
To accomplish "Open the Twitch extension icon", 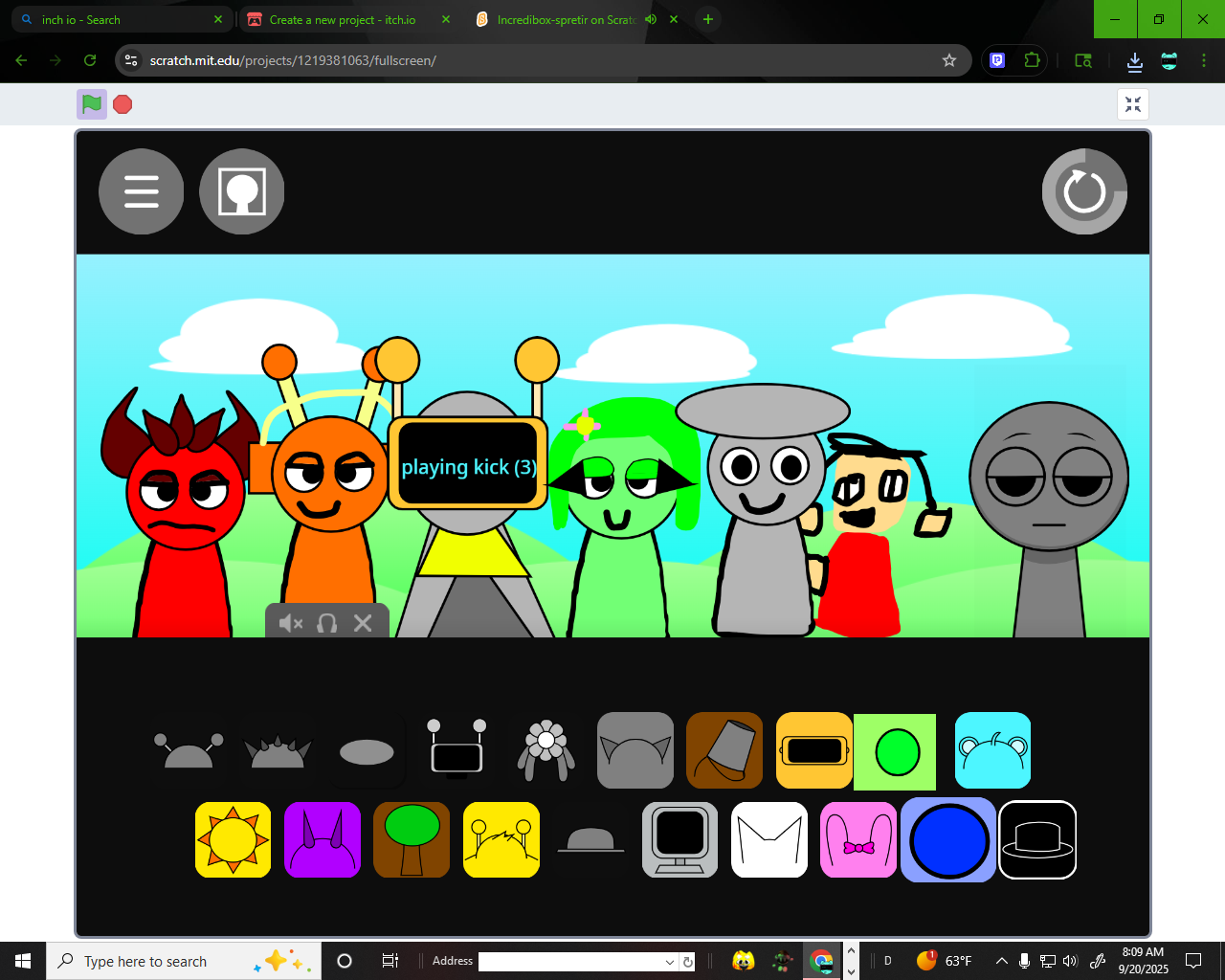I will (x=997, y=60).
